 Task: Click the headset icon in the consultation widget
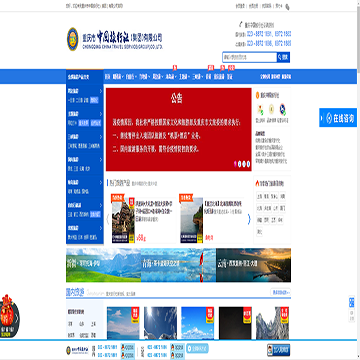(x=329, y=118)
